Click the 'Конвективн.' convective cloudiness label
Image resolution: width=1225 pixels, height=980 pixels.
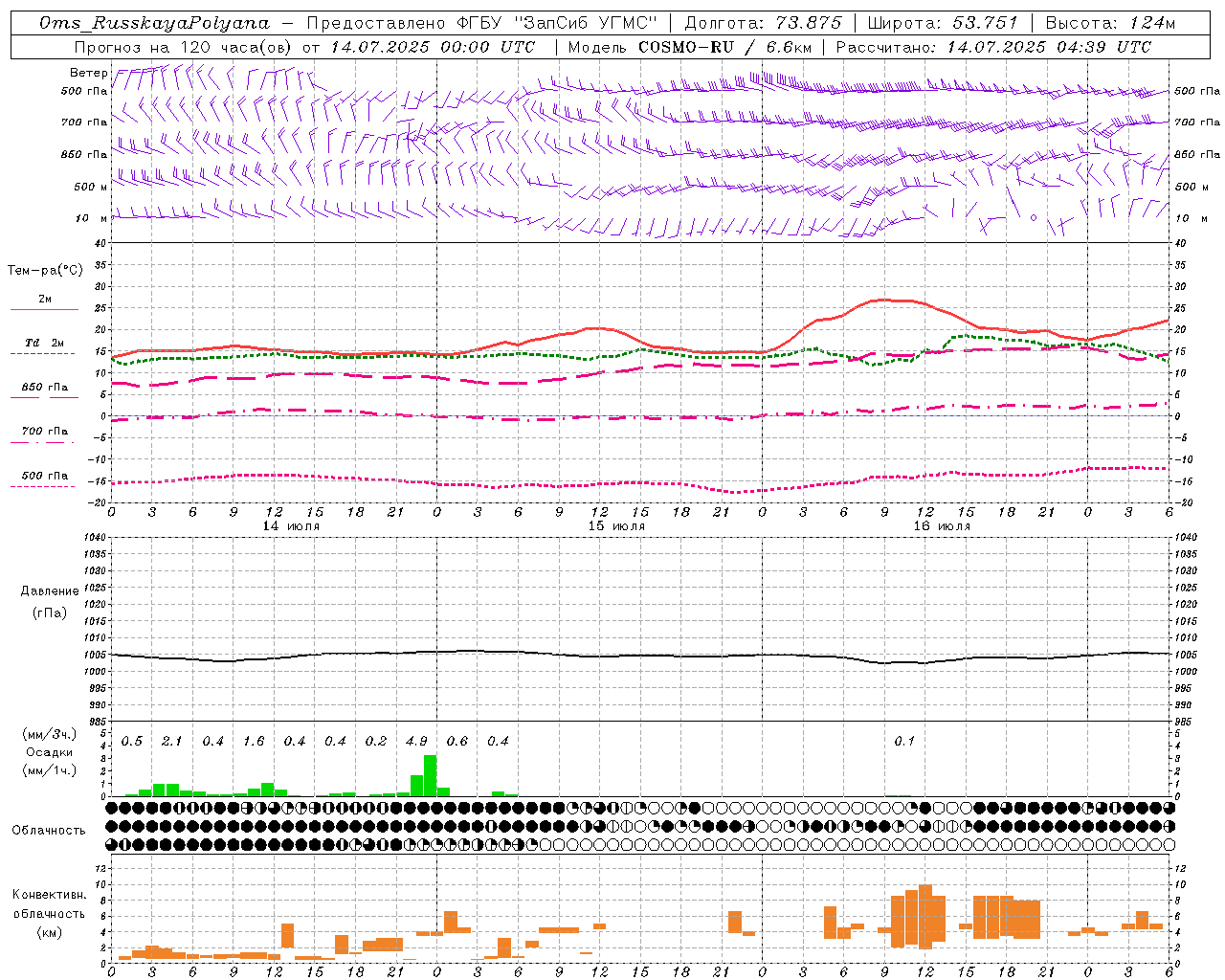[50, 895]
